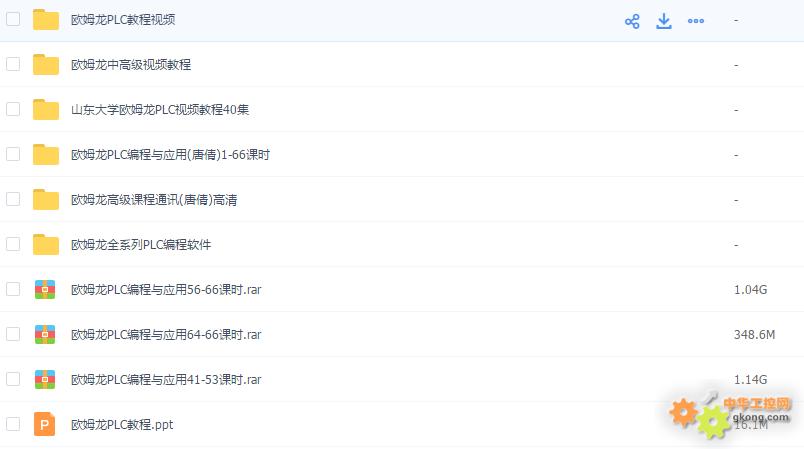Open folder name 欧姆龙中高级视频教程
Image resolution: width=804 pixels, height=449 pixels.
(131, 65)
